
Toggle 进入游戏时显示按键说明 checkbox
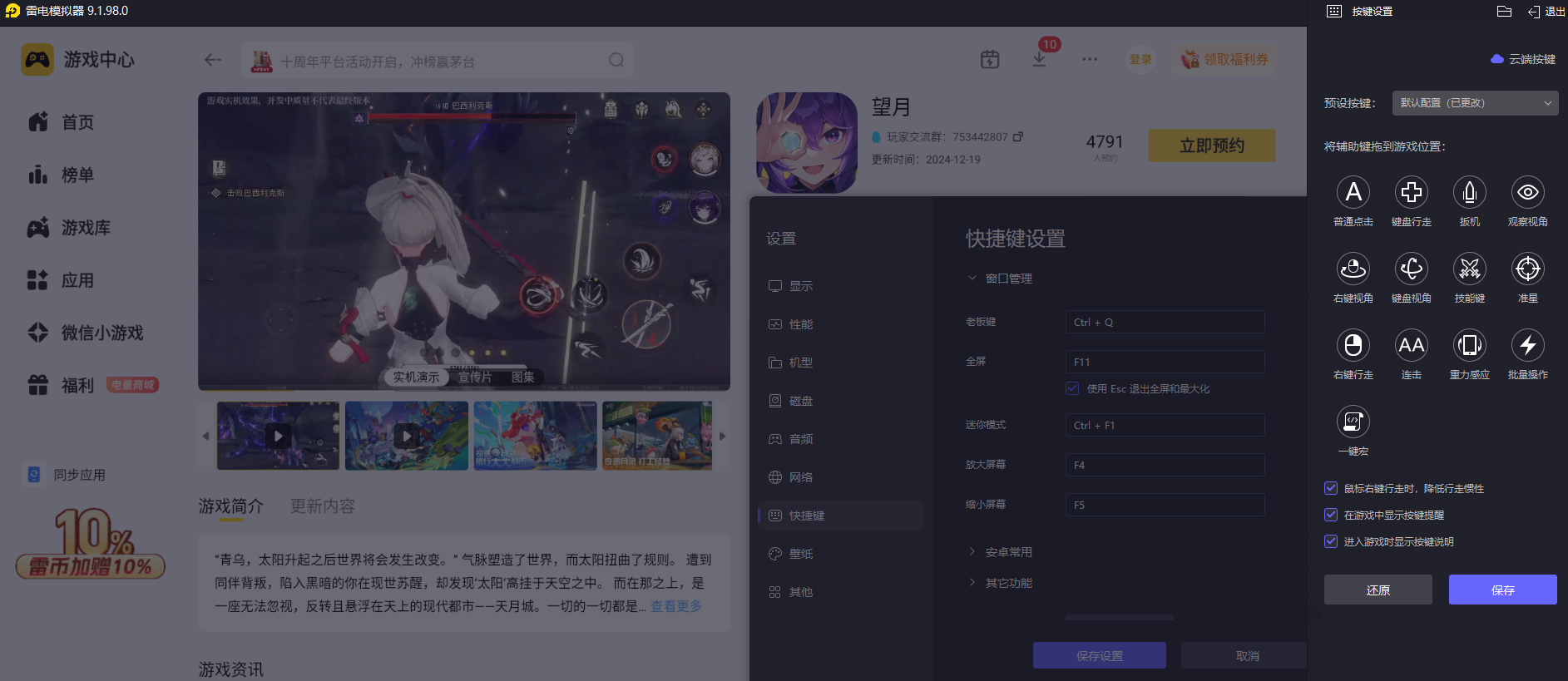[x=1331, y=541]
